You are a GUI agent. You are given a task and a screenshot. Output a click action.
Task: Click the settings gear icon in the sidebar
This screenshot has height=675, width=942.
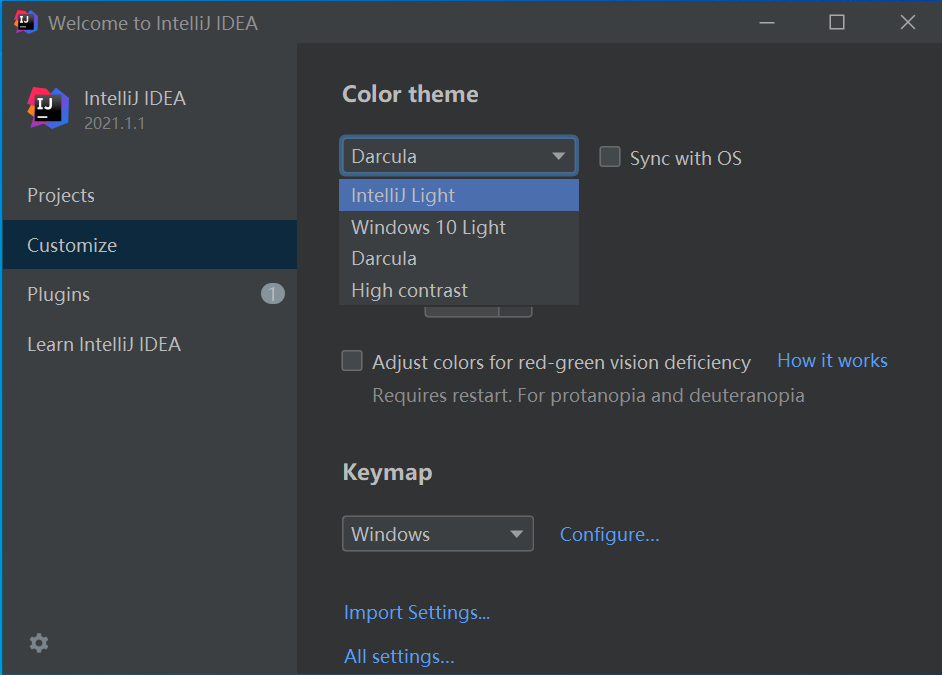(39, 643)
